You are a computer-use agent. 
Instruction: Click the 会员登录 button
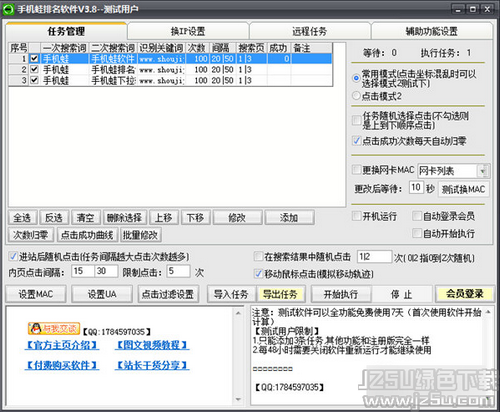point(465,294)
